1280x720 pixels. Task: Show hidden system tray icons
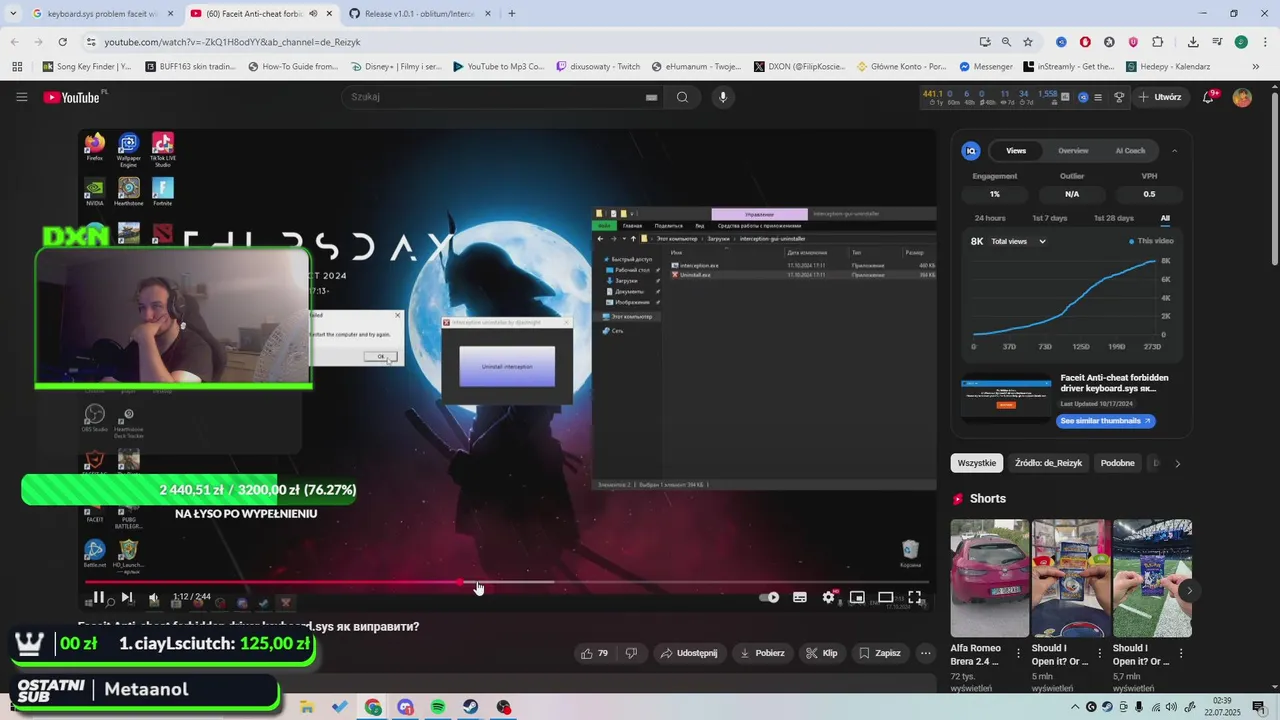(x=1075, y=707)
